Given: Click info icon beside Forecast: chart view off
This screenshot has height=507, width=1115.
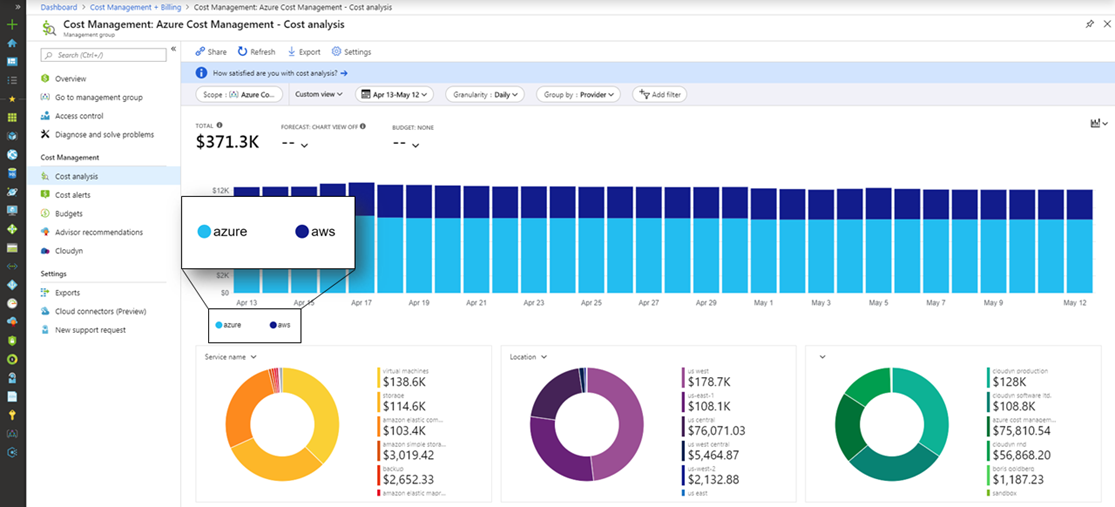Looking at the screenshot, I should coord(363,126).
